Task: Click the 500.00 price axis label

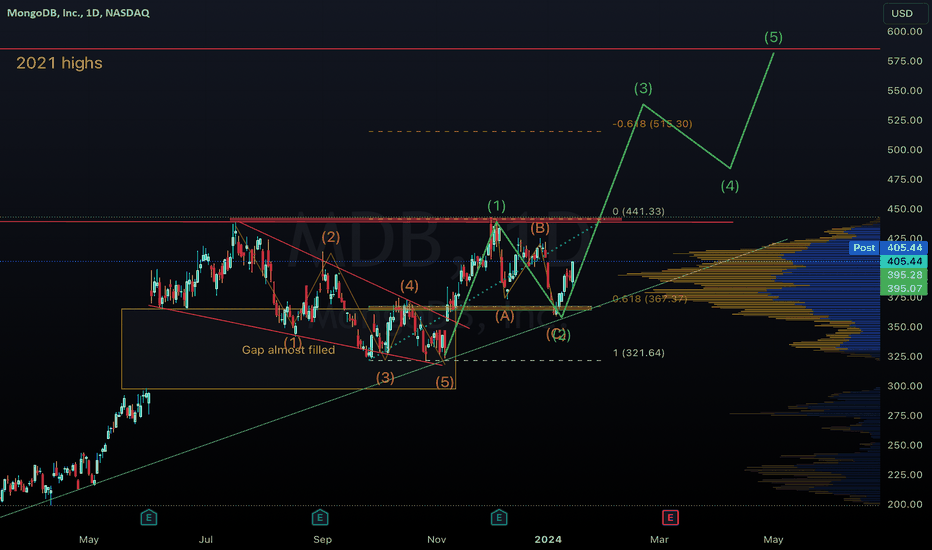Action: click(905, 149)
